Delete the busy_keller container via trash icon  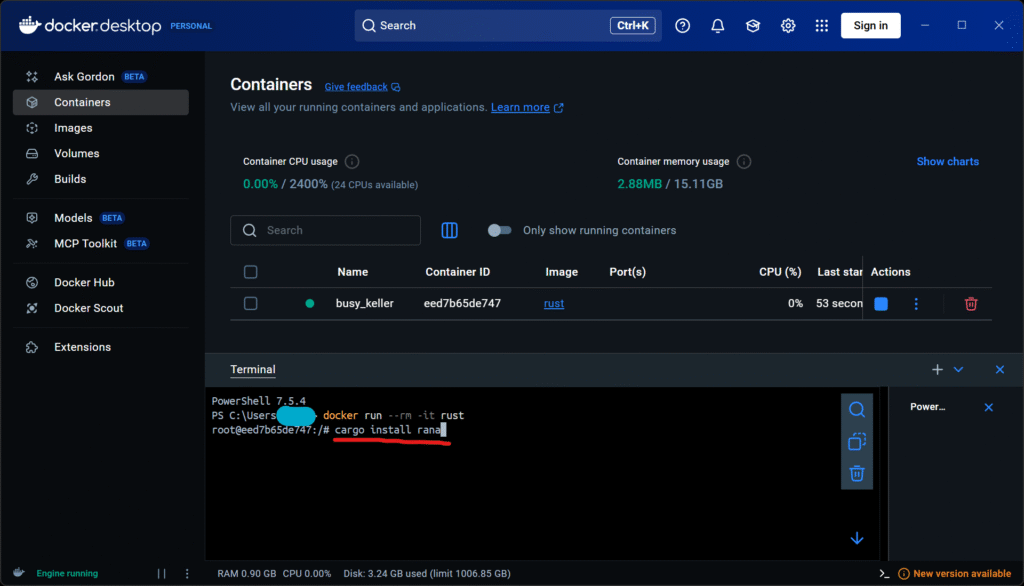(x=970, y=304)
